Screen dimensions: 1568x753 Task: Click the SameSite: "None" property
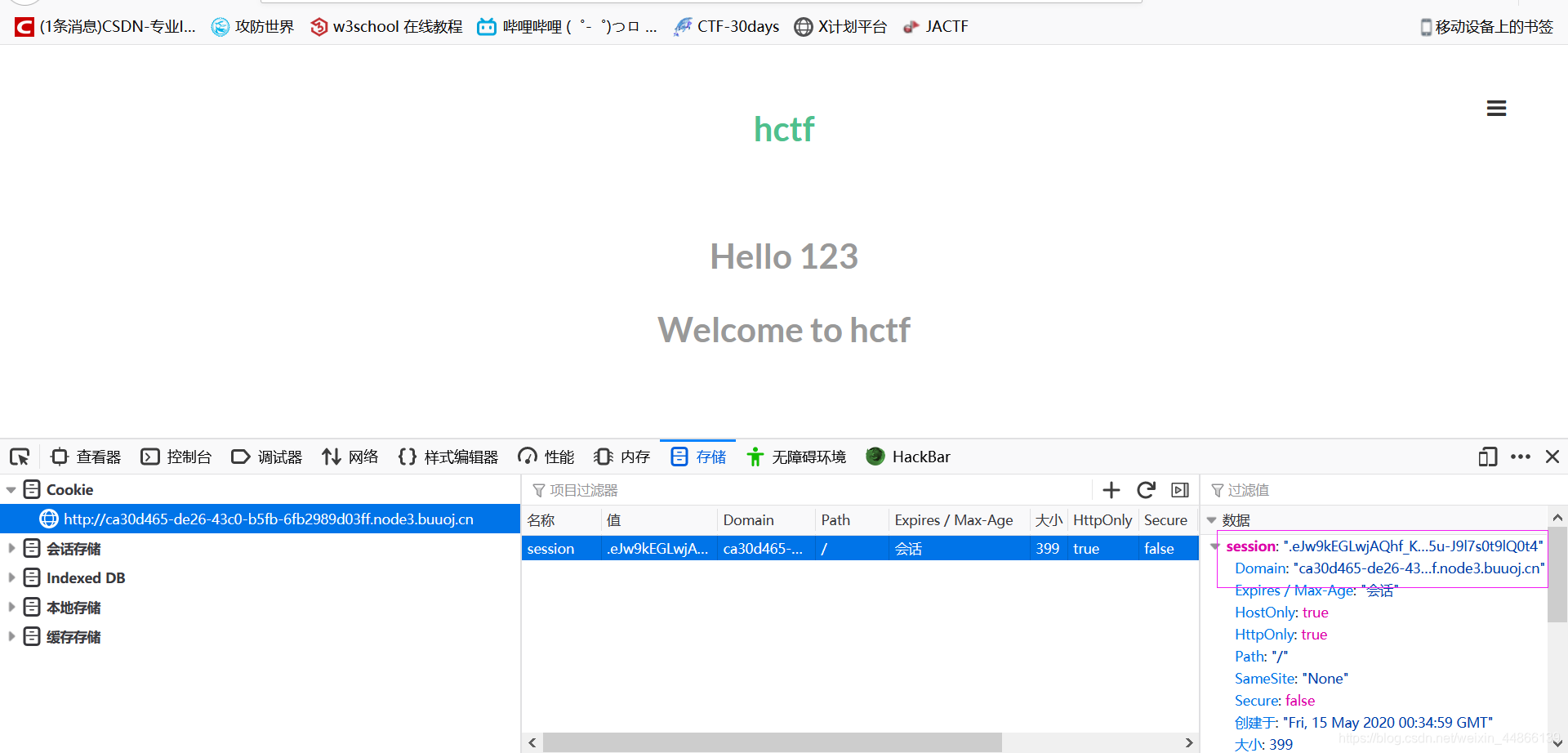pos(1291,679)
